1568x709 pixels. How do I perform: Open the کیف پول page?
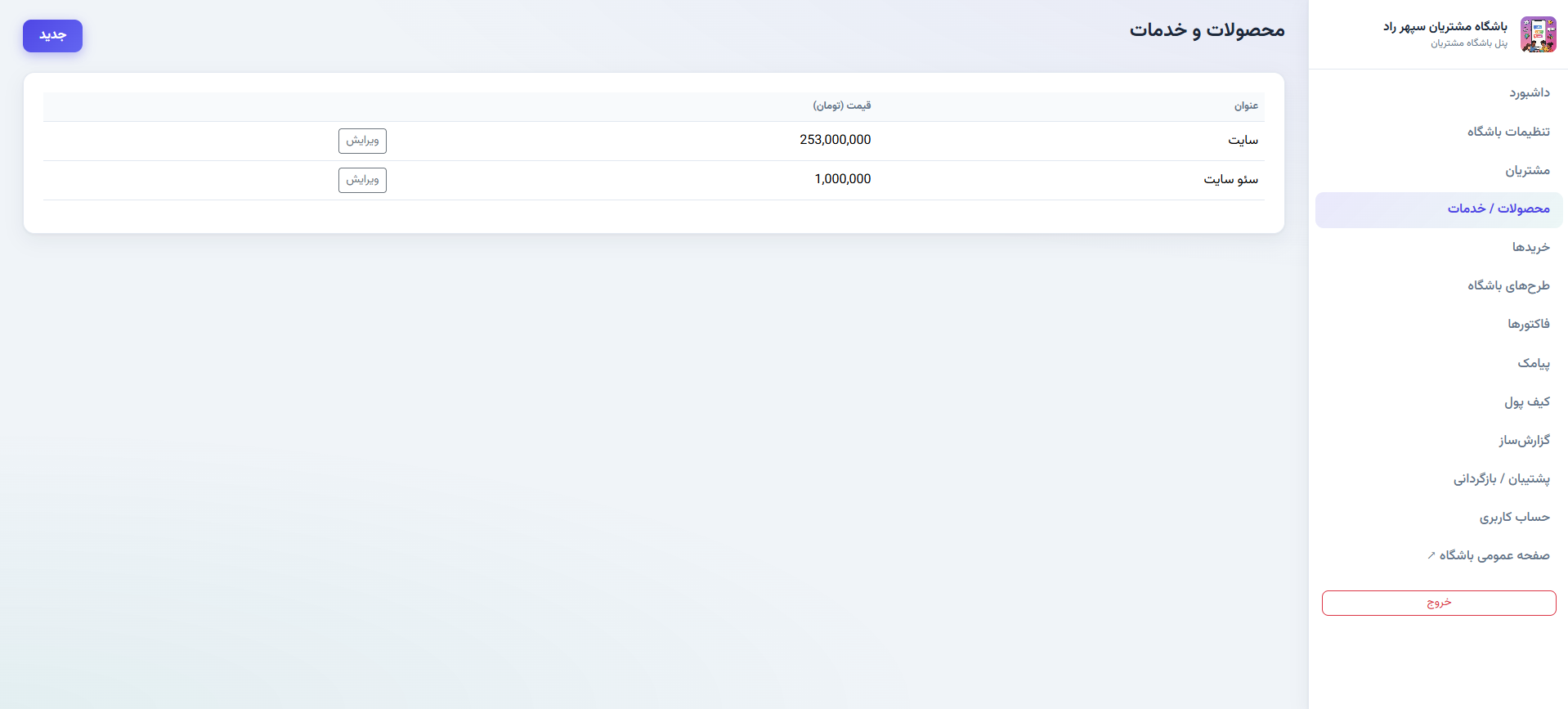(1439, 402)
